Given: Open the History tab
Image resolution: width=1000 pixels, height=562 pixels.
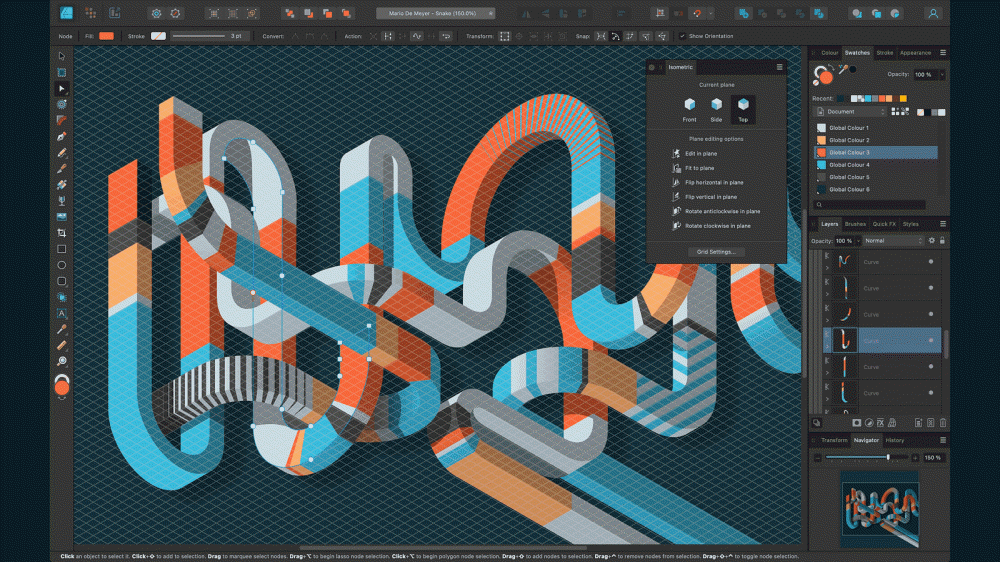Looking at the screenshot, I should [x=895, y=440].
